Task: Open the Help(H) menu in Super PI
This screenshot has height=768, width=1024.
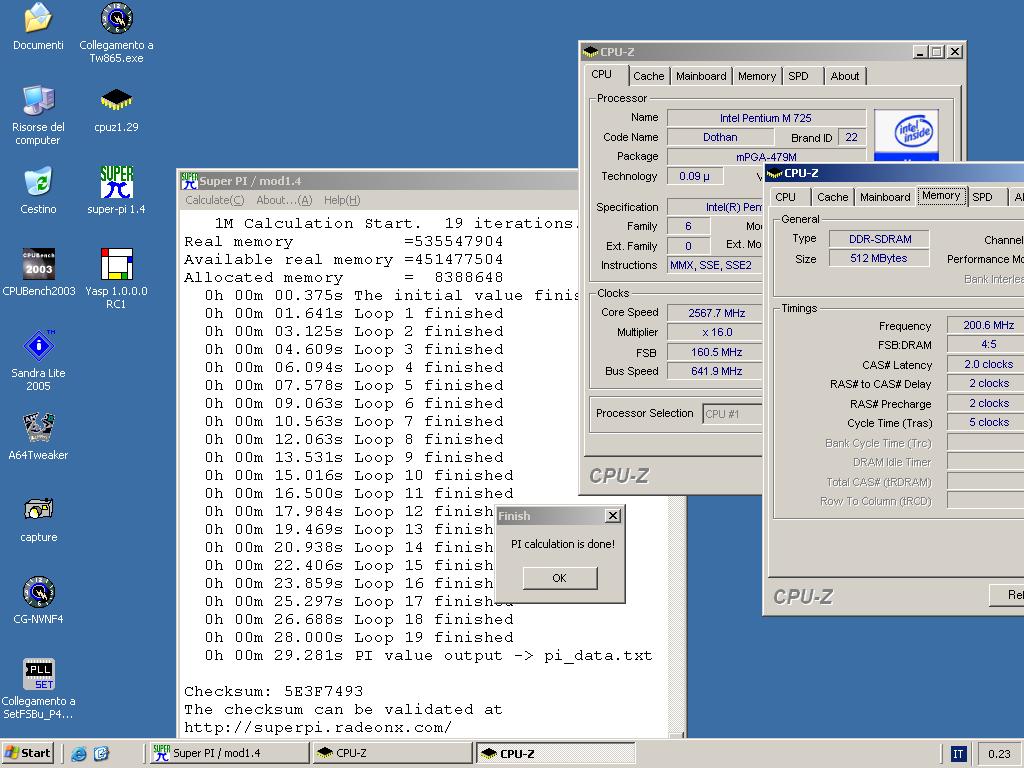Action: (x=342, y=200)
